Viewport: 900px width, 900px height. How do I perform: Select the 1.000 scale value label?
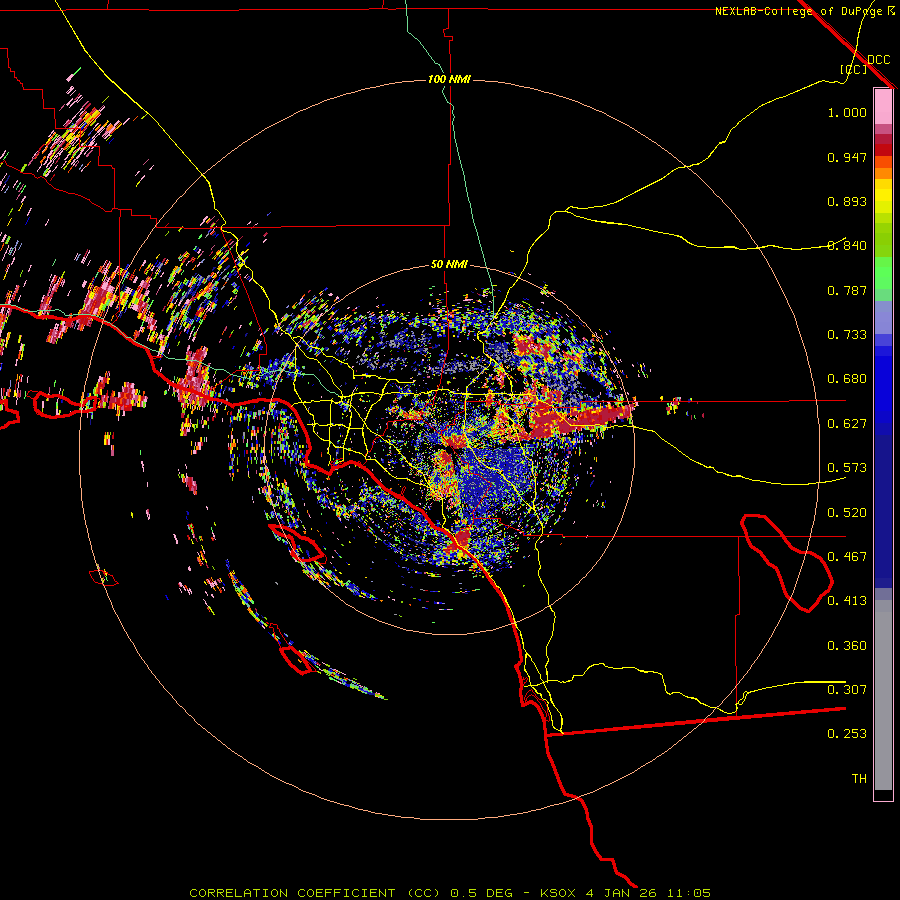pos(847,112)
